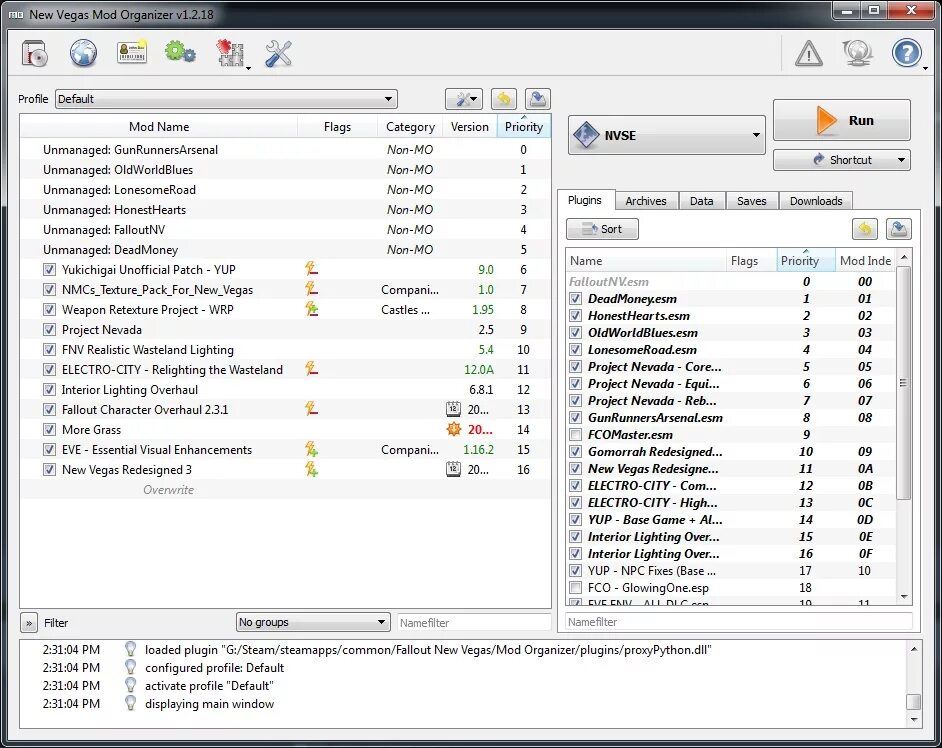Select the Overwrite row in mod list
This screenshot has width=942, height=748.
pos(285,490)
